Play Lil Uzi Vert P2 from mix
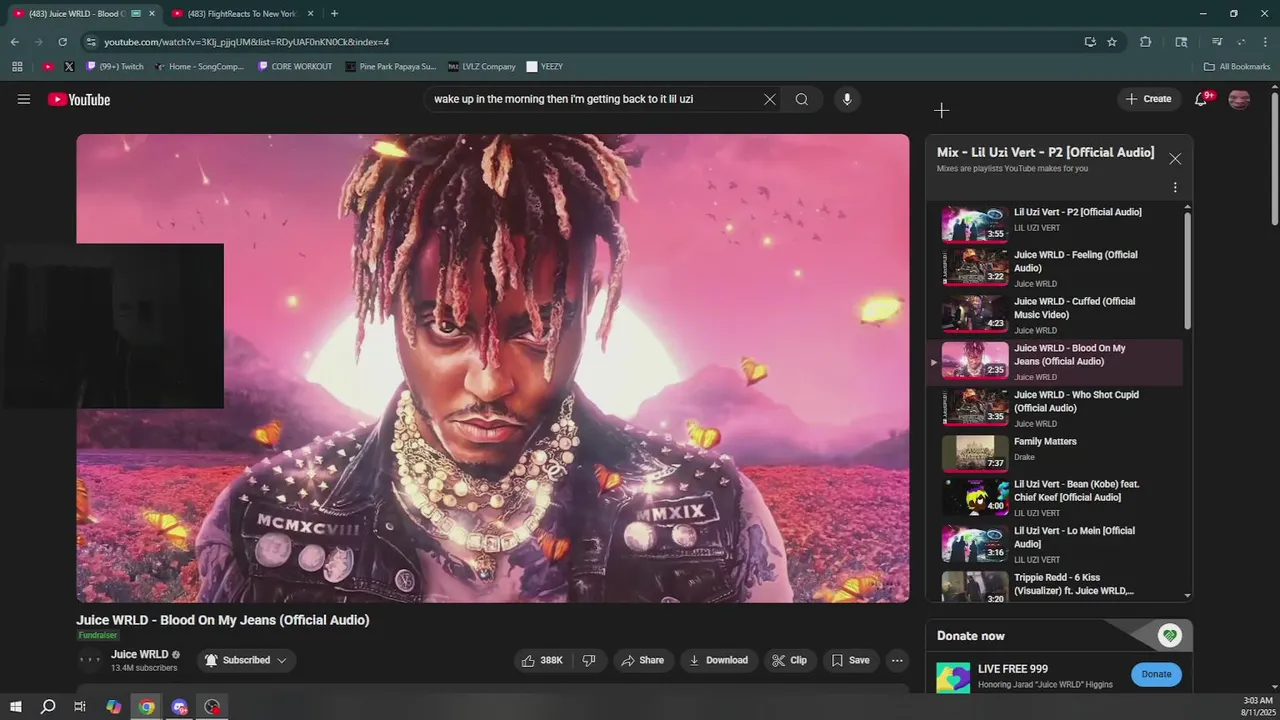The width and height of the screenshot is (1280, 720). pyautogui.click(x=1054, y=223)
